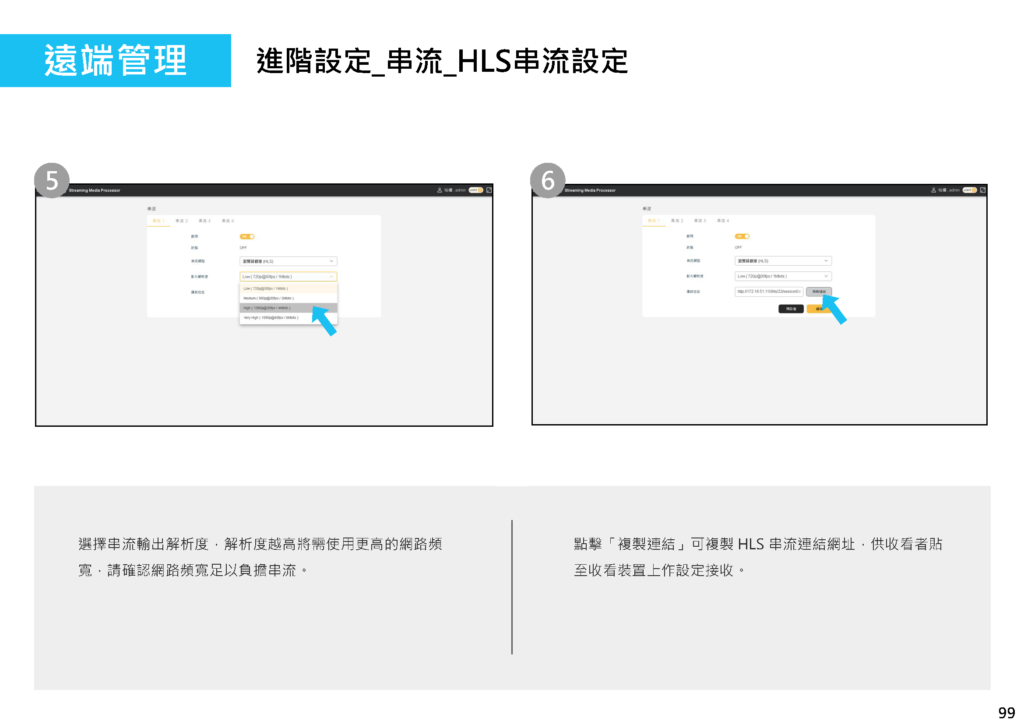Click the user account icon in step 6 header
This screenshot has height=724, width=1024.
(934, 190)
